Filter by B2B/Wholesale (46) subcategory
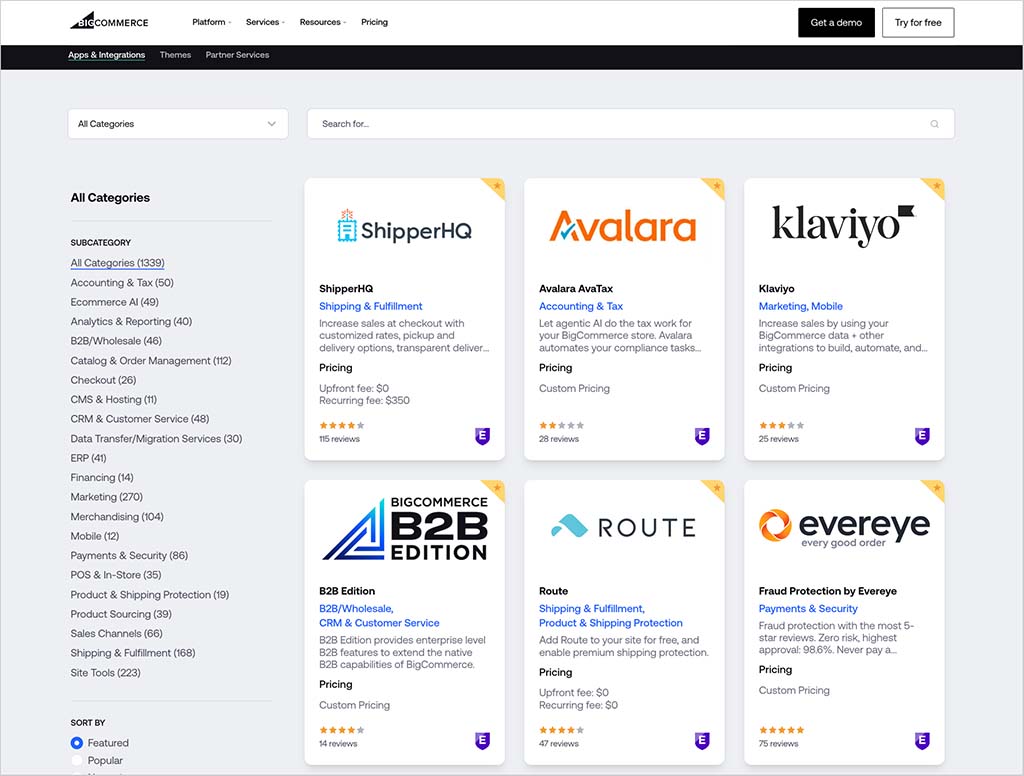This screenshot has height=776, width=1024. tap(116, 341)
